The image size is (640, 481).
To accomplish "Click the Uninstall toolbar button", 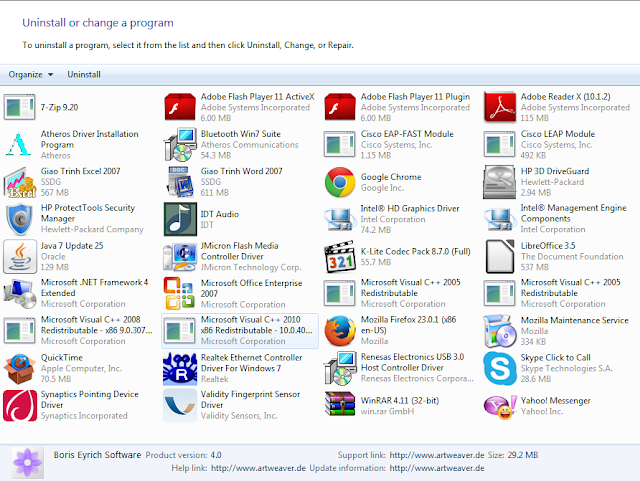I will (84, 74).
